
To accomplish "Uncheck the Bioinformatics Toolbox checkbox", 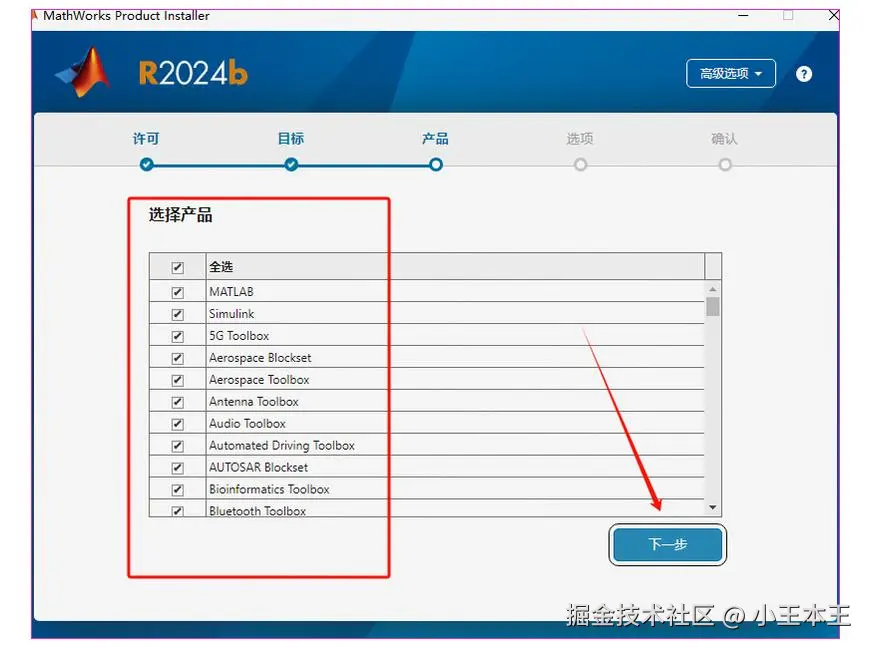I will point(177,489).
